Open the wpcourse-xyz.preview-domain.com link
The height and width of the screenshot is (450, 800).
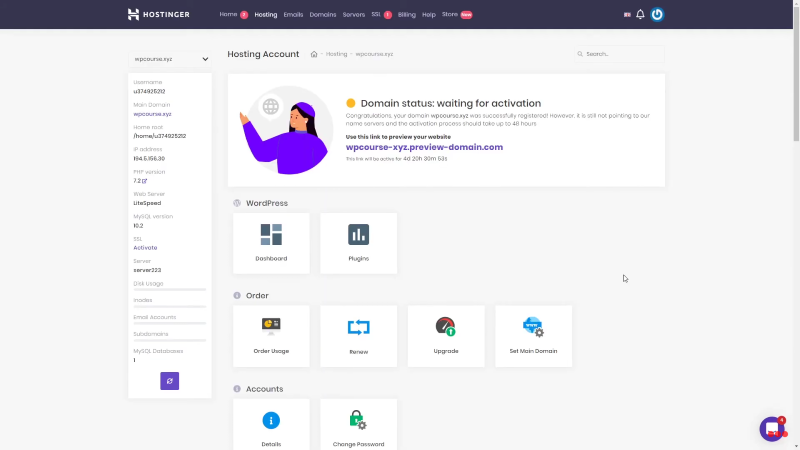point(424,147)
